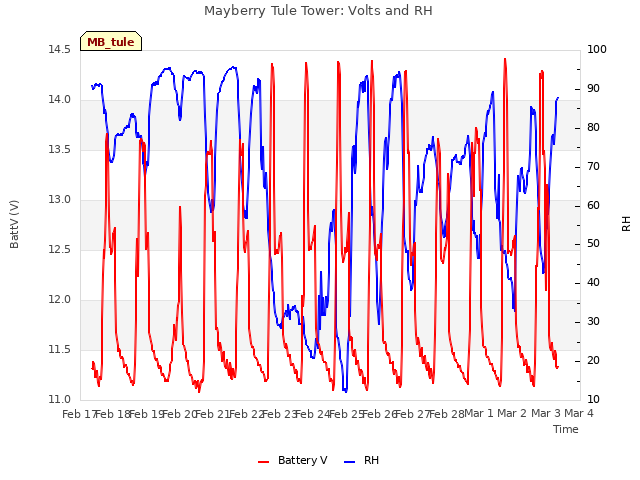Click the 14.5 voltage tick label
Screen dimensions: 640x480
click(x=60, y=50)
